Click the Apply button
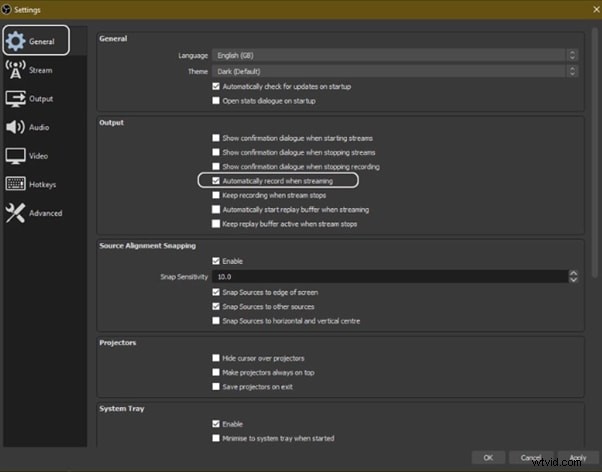 (x=574, y=457)
